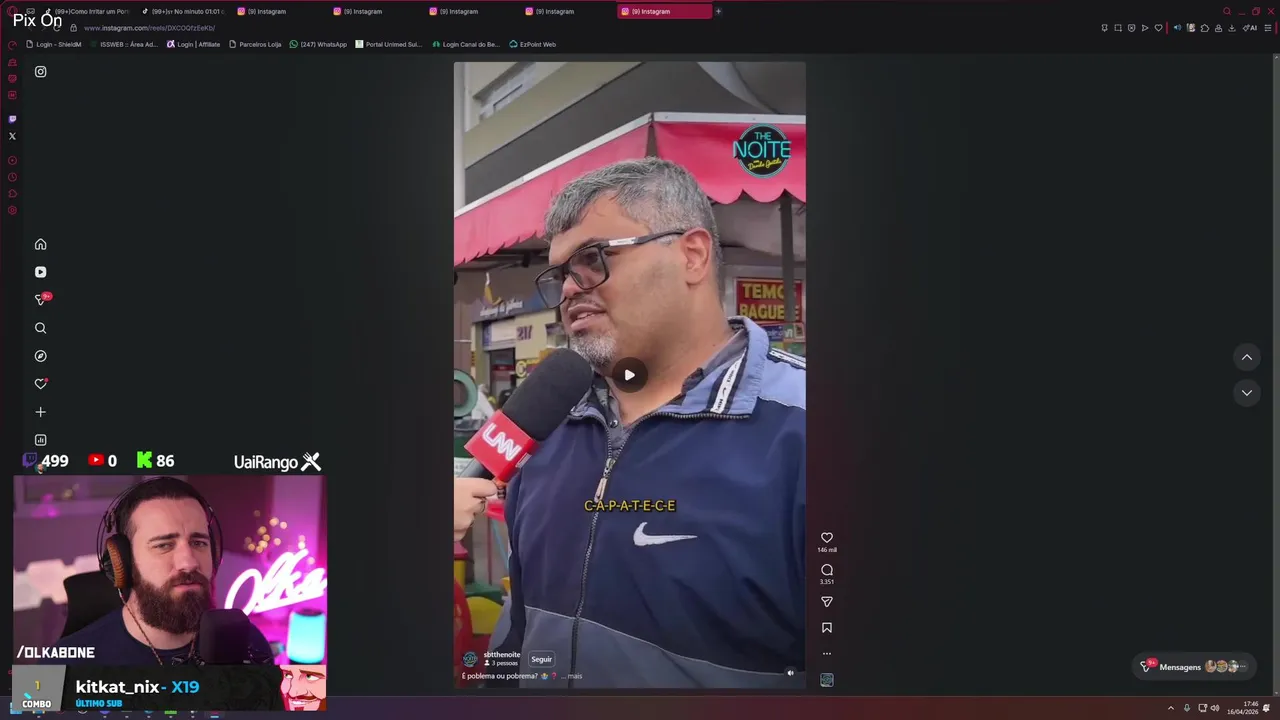Open more options three-dots on reel
This screenshot has width=1280, height=720.
(827, 654)
